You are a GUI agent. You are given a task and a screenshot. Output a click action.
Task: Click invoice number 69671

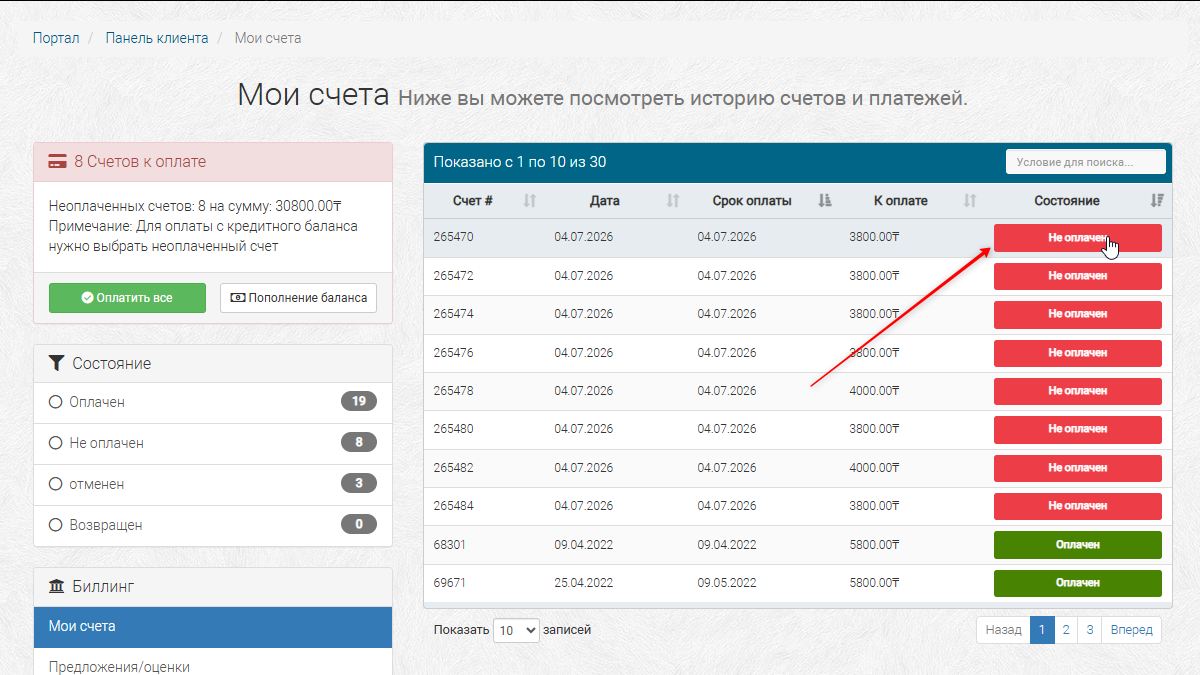[x=450, y=583]
